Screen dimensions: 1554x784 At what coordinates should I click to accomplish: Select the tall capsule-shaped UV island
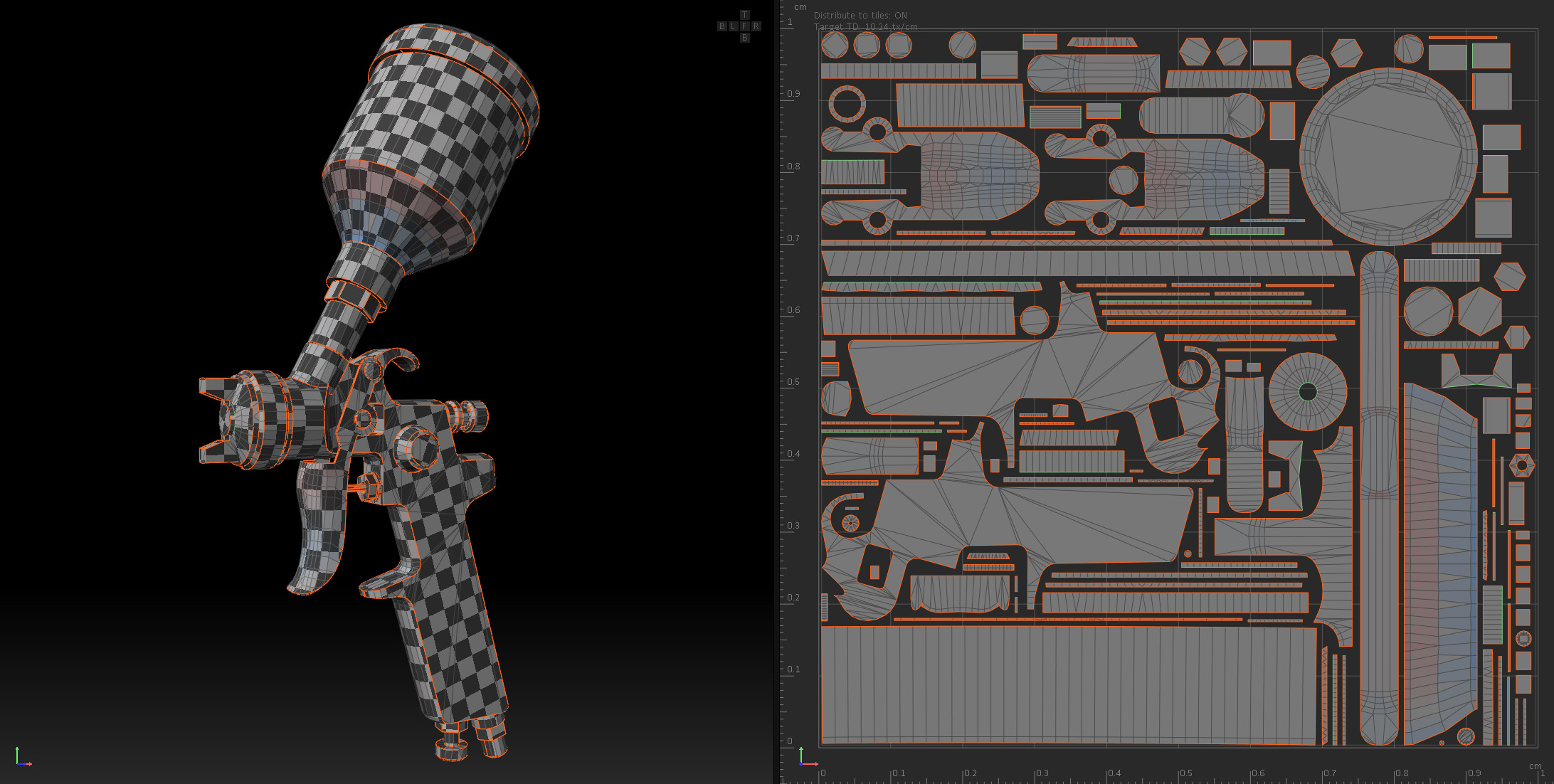[x=1378, y=498]
